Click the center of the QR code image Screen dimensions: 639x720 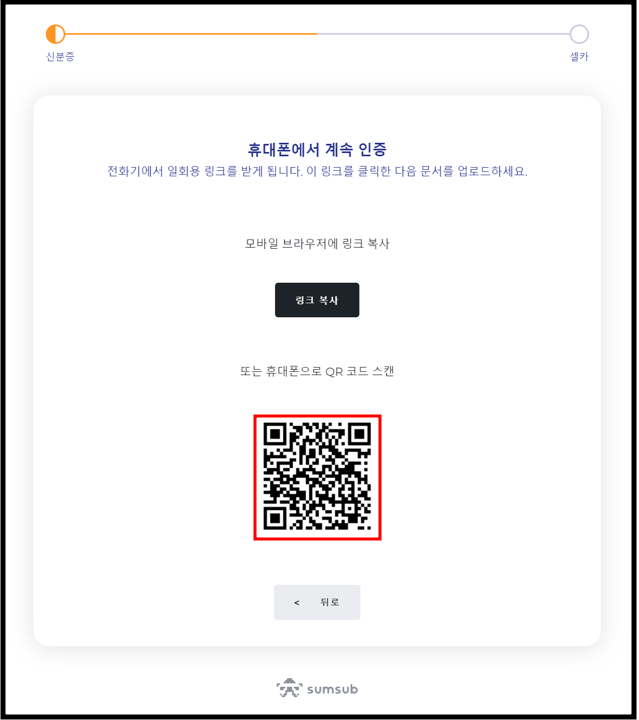(318, 477)
